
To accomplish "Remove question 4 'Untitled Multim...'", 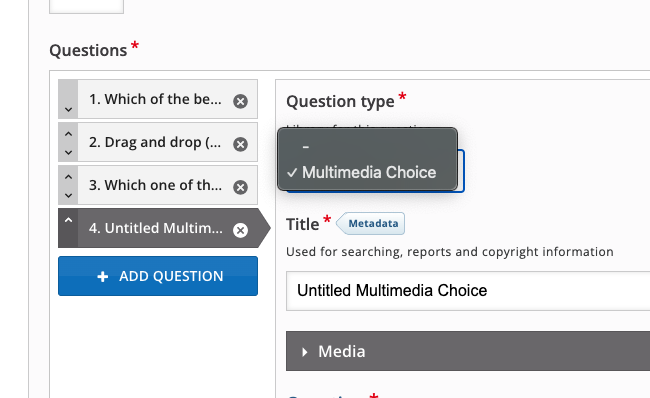I will click(x=240, y=230).
